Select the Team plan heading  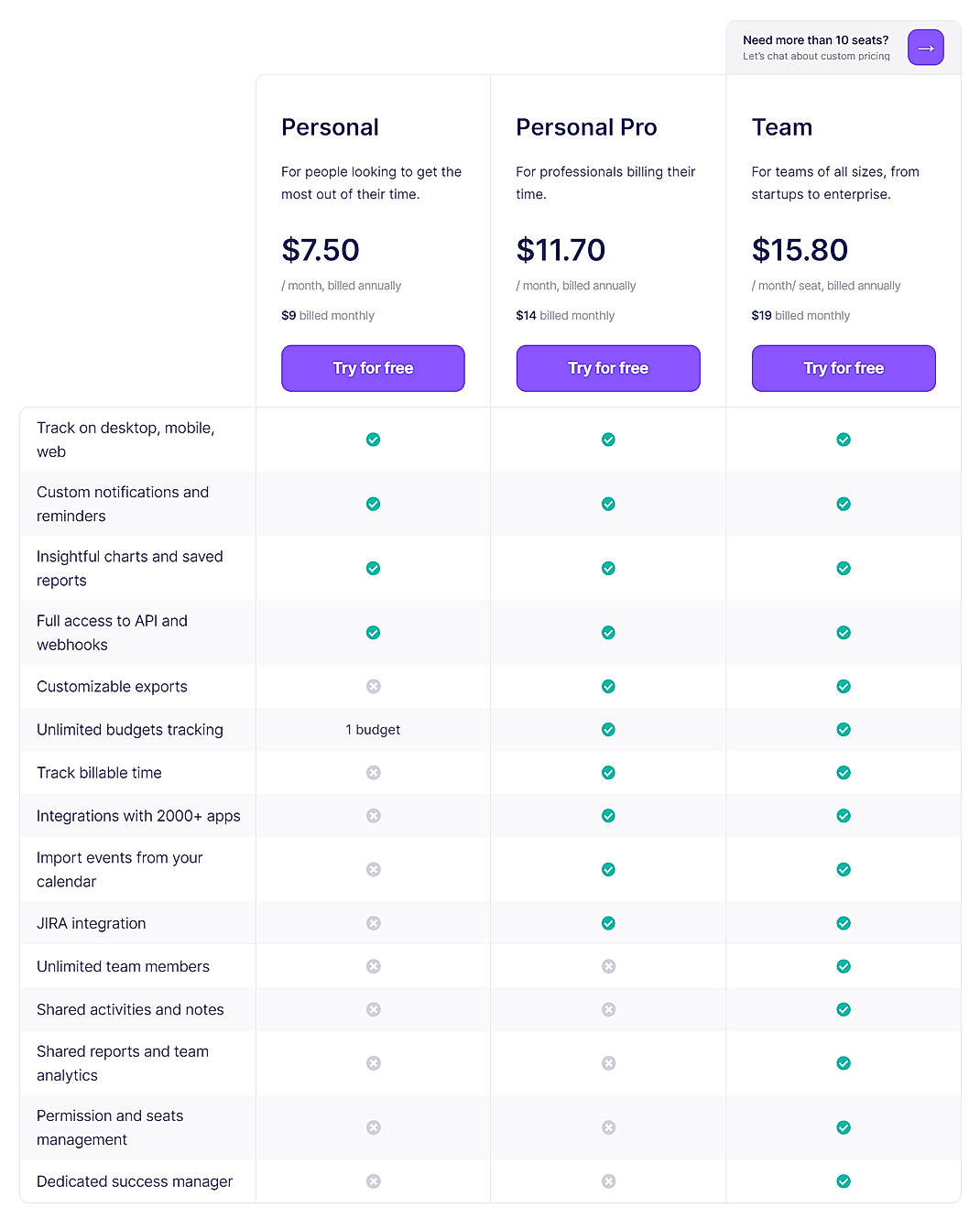click(x=781, y=127)
